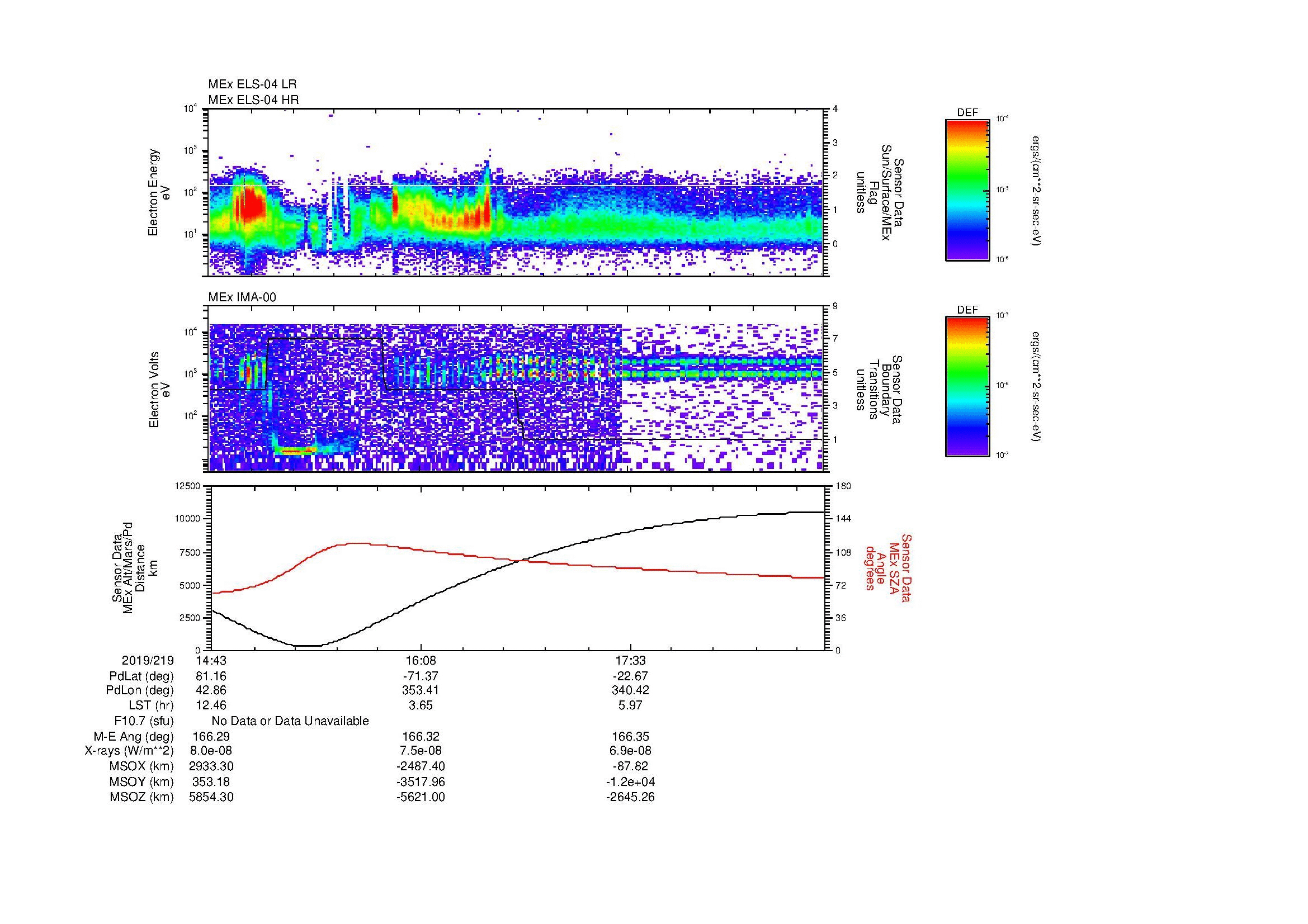Click the 'LST (hr)' row label
The height and width of the screenshot is (924, 1308).
click(151, 705)
